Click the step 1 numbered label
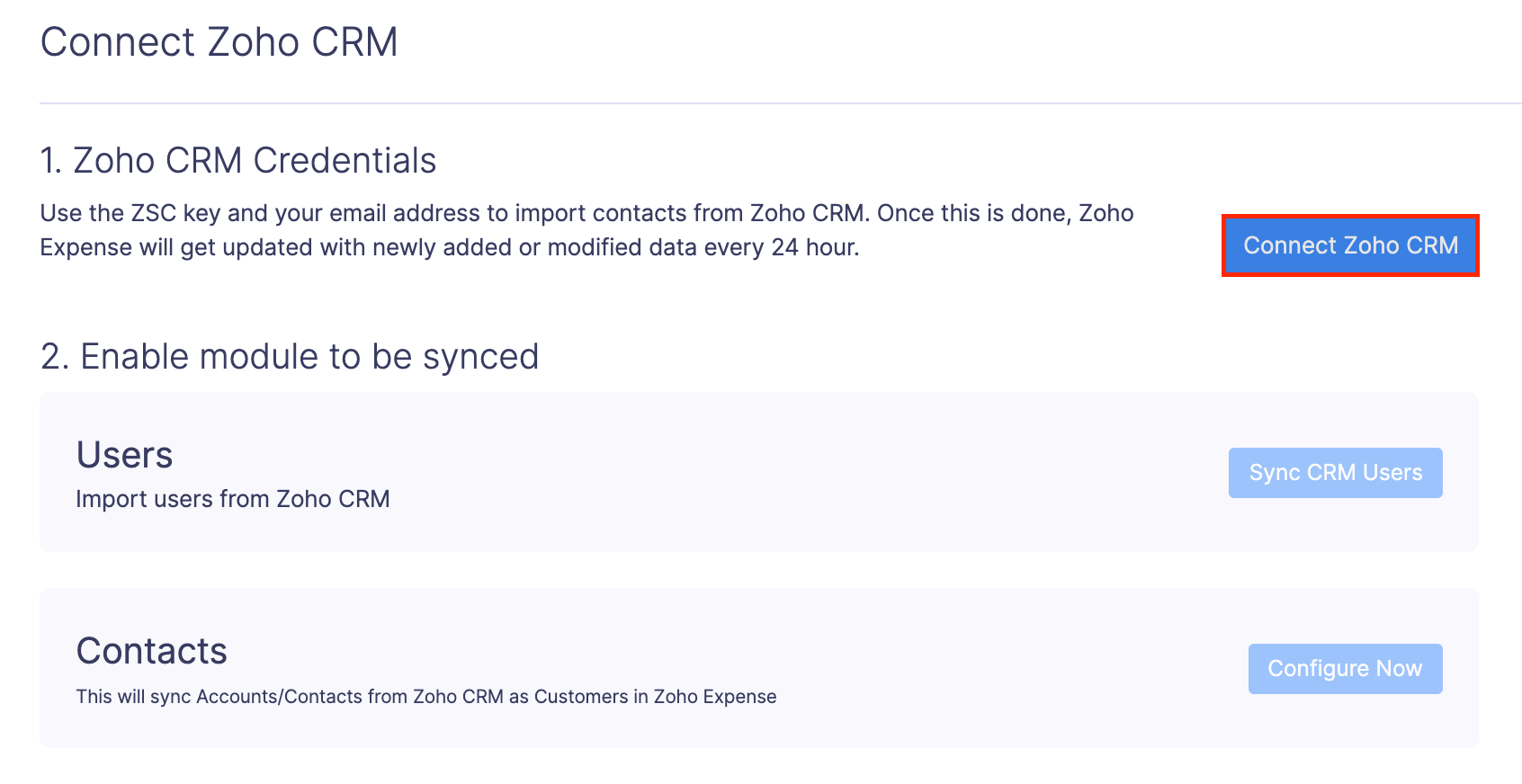 tap(50, 160)
